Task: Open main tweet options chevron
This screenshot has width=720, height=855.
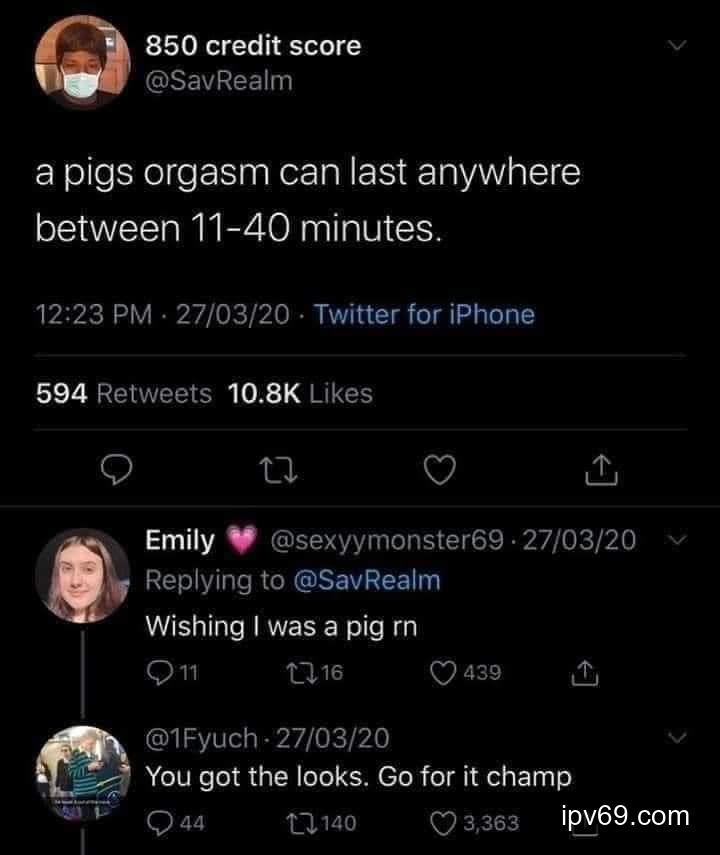Action: pyautogui.click(x=678, y=47)
